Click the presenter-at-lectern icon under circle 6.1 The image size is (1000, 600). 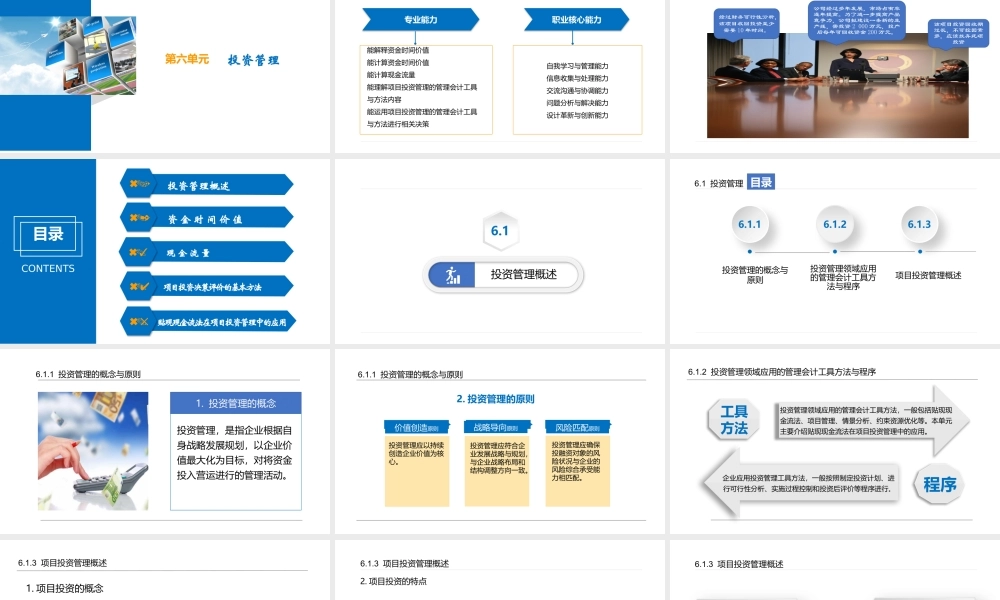point(450,272)
